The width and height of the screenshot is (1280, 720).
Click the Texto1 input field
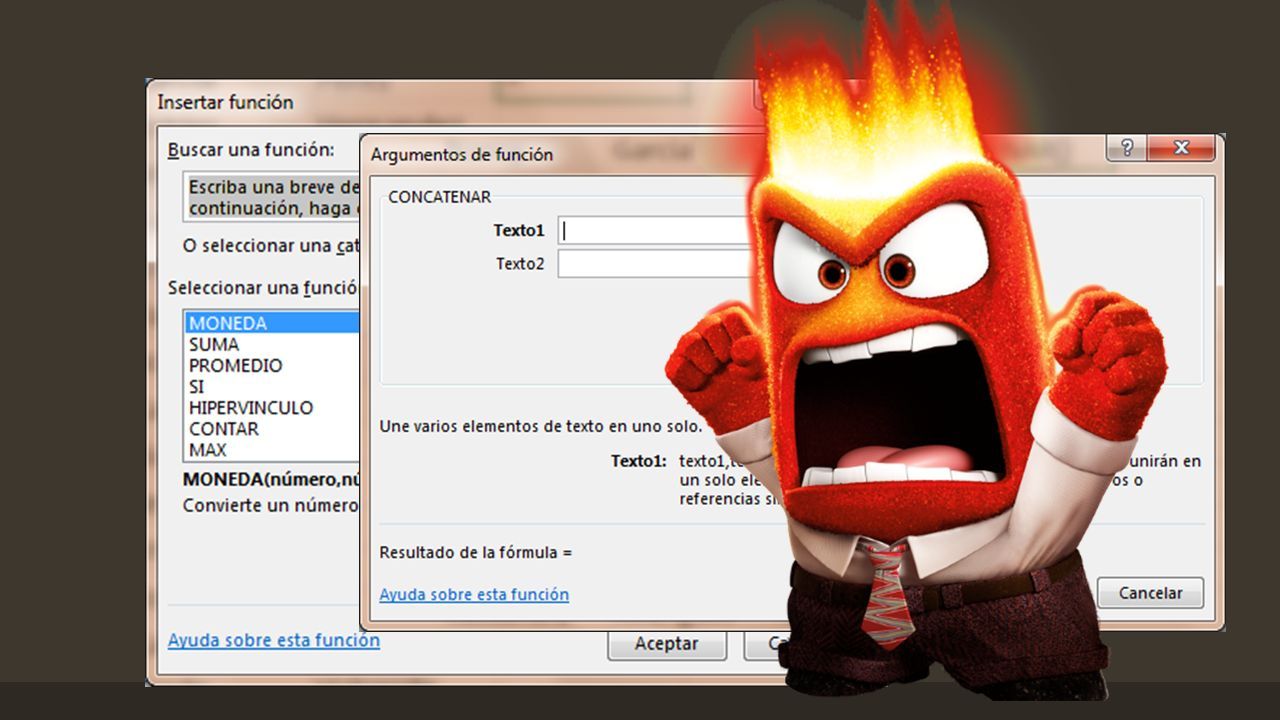point(655,231)
